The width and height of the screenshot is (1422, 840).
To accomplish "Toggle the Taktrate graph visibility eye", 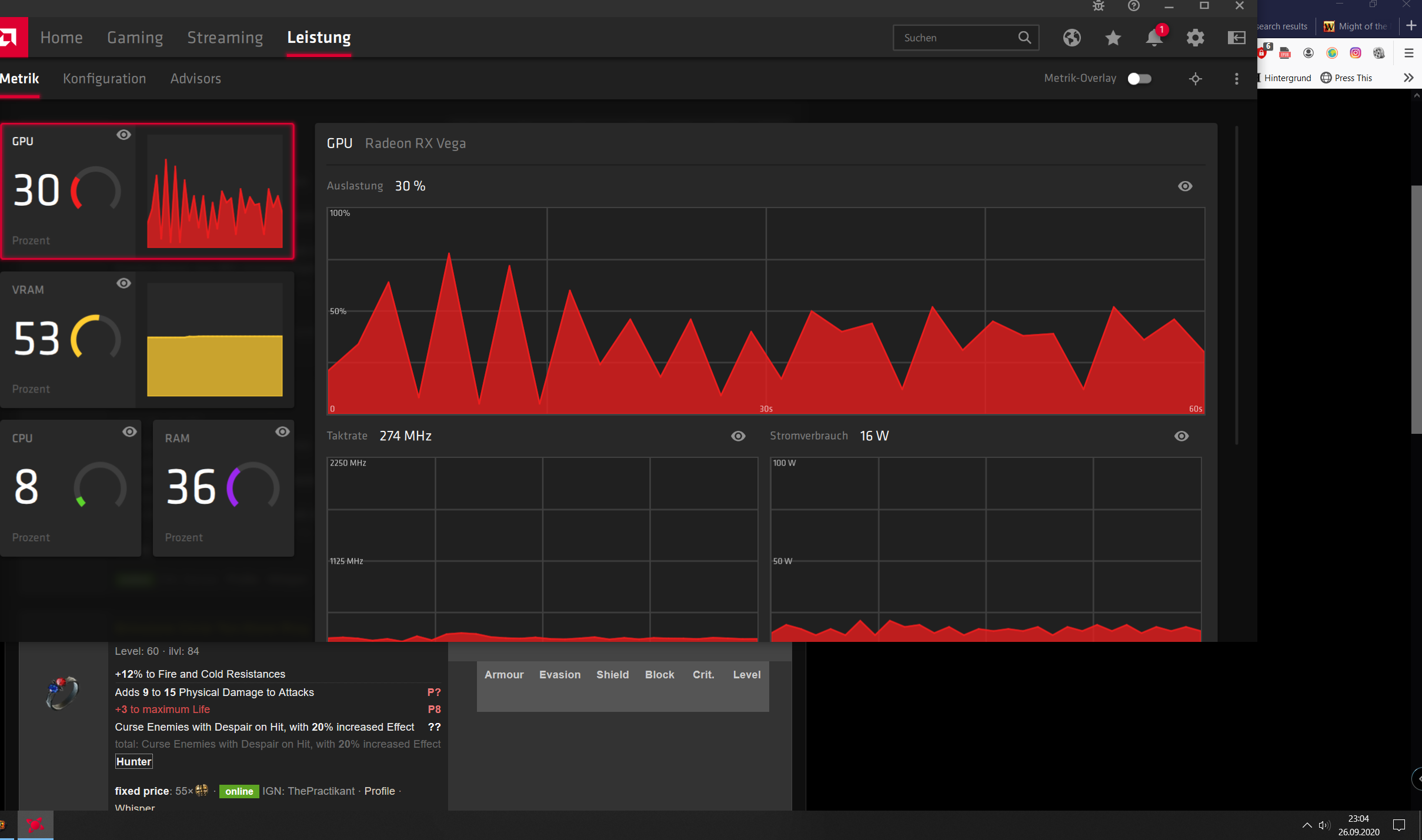I will [x=738, y=436].
